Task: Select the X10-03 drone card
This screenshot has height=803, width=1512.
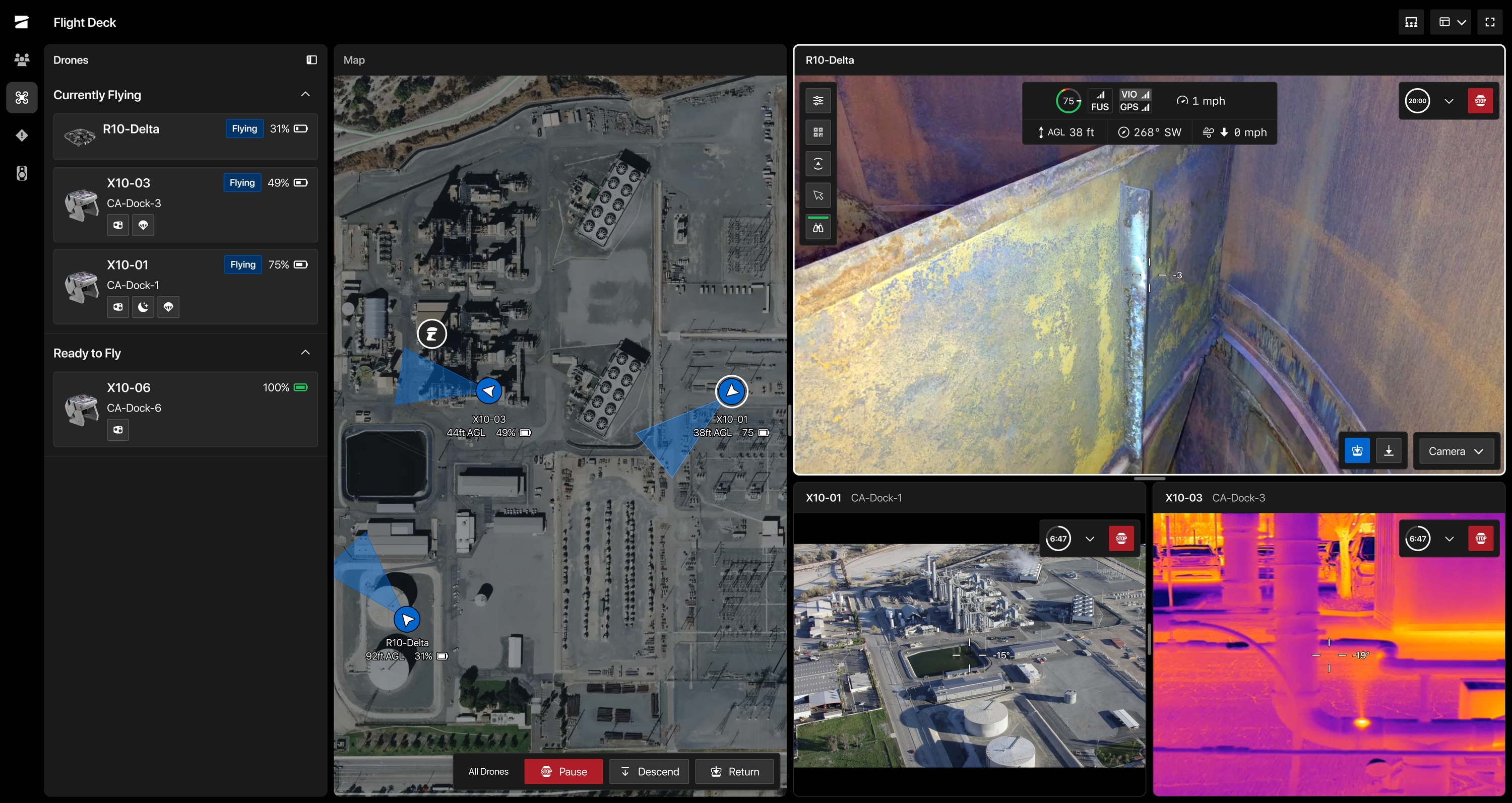Action: [185, 205]
